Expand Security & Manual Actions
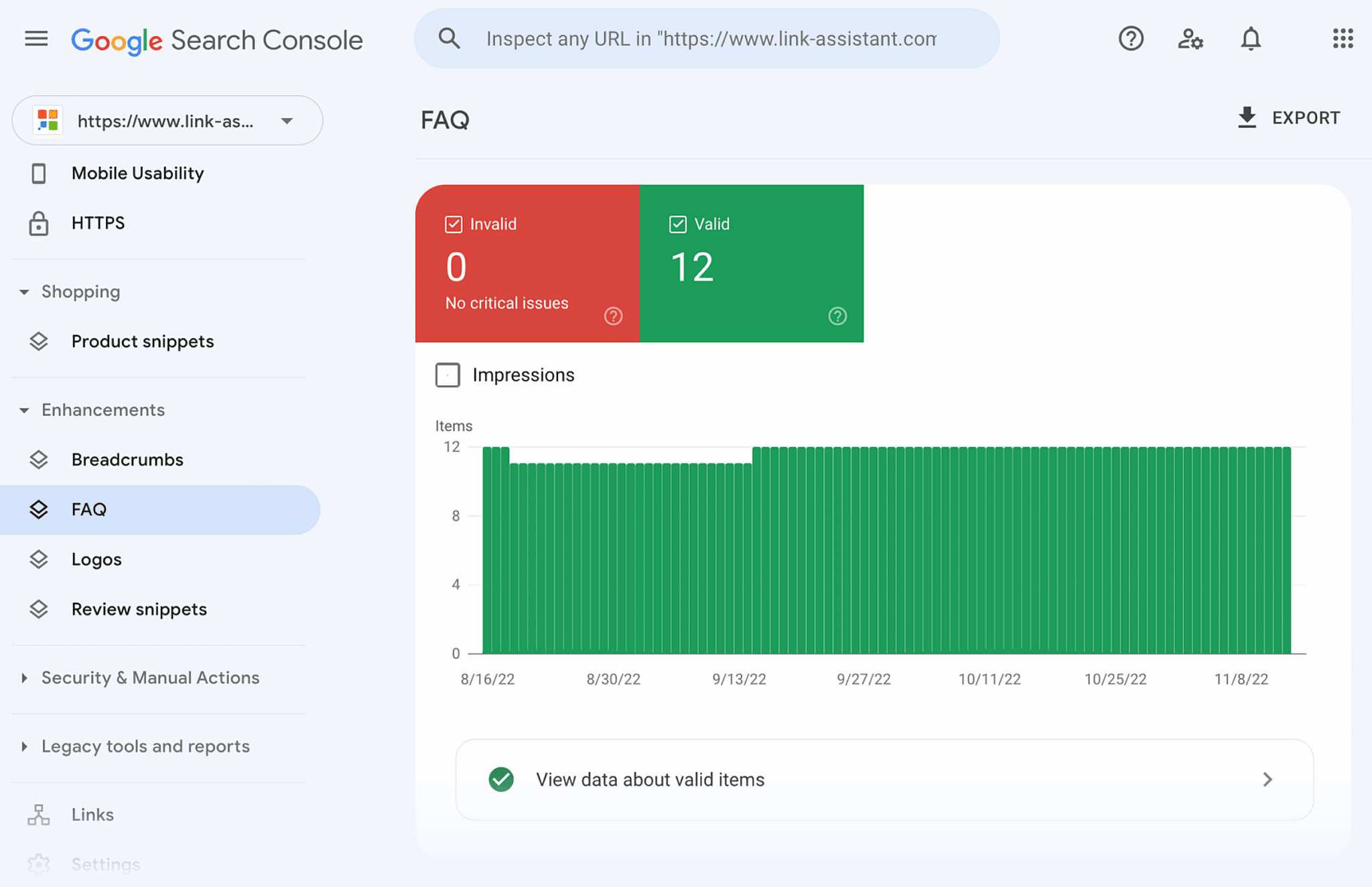 pos(24,678)
